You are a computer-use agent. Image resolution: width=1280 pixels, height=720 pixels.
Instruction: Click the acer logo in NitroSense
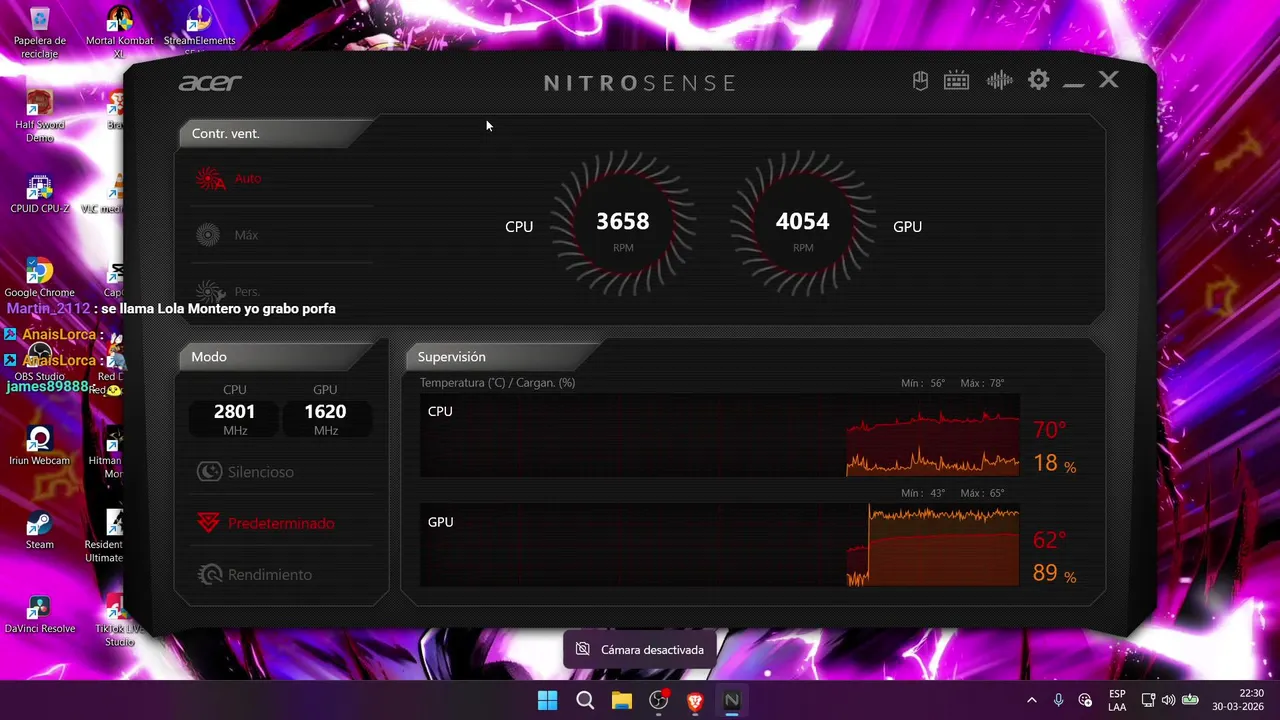click(x=210, y=82)
